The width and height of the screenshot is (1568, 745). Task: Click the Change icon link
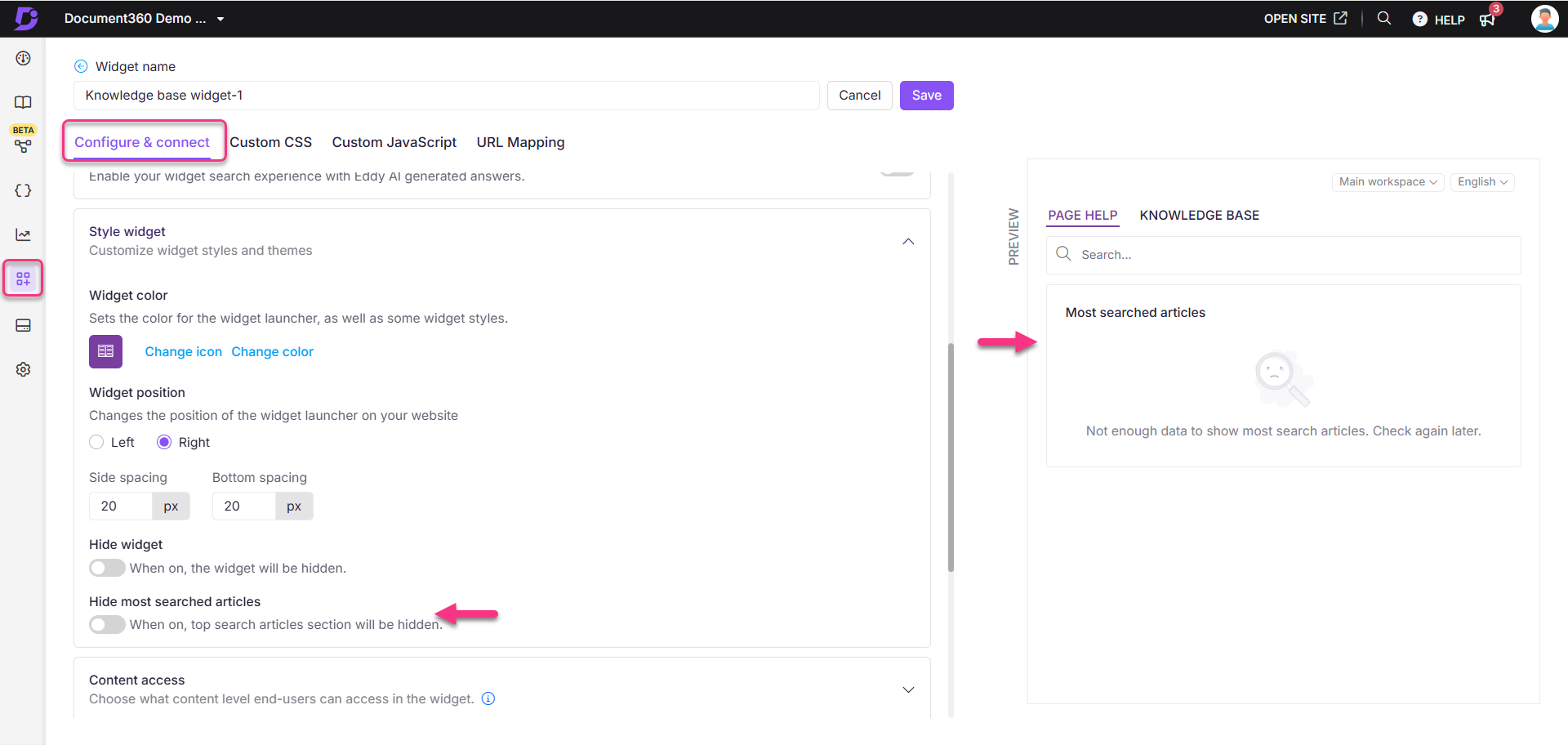183,351
